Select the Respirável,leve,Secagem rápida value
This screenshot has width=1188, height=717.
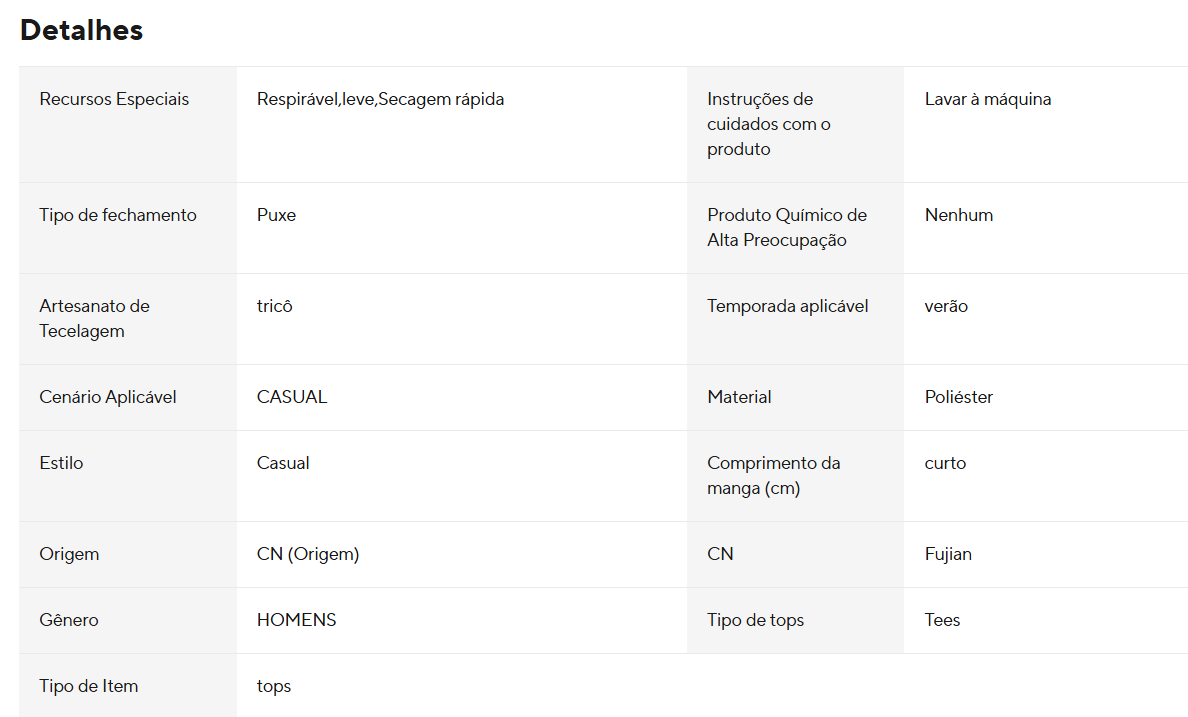pos(380,100)
